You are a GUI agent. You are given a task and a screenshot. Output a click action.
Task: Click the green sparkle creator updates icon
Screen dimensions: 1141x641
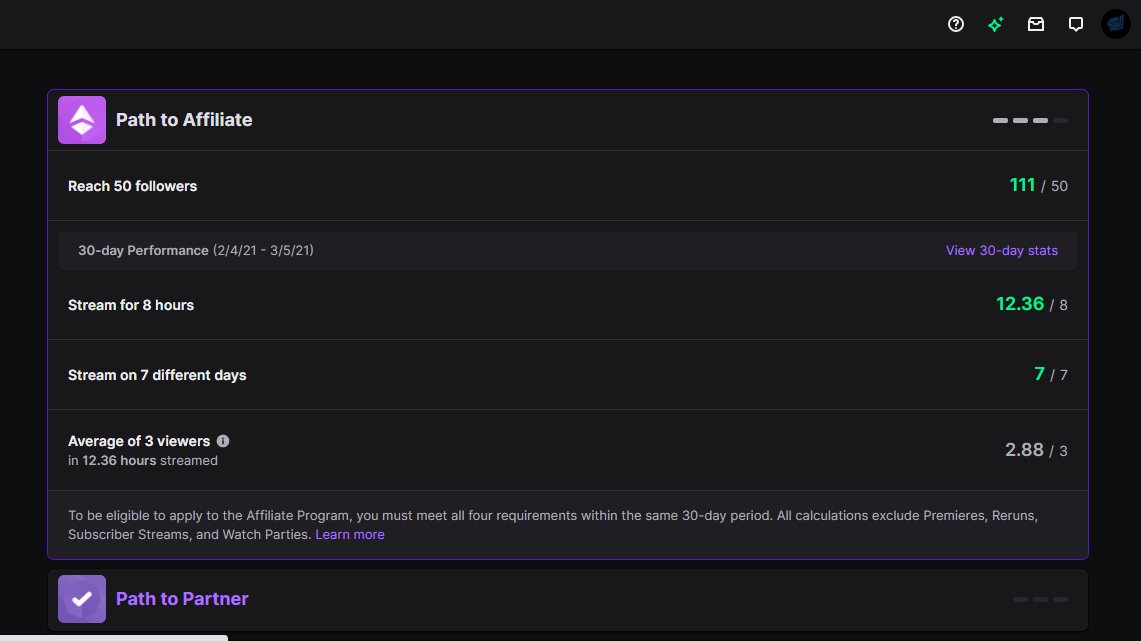[995, 24]
